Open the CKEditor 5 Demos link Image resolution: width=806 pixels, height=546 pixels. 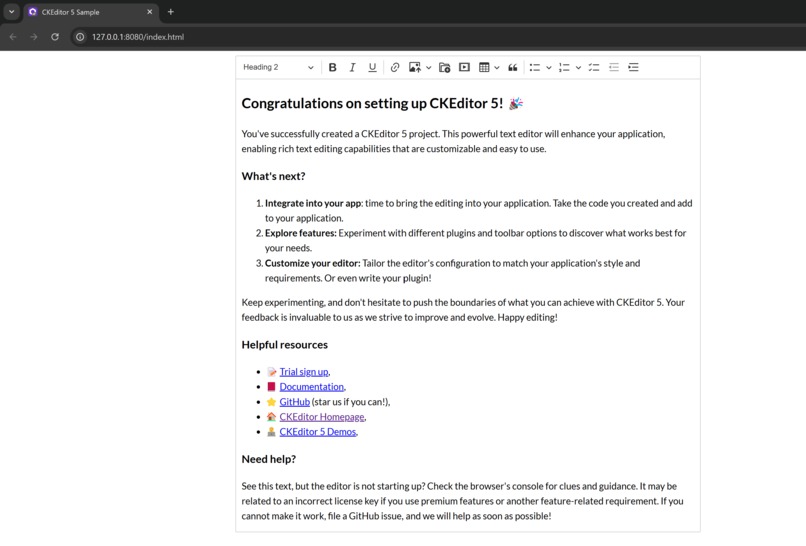318,432
